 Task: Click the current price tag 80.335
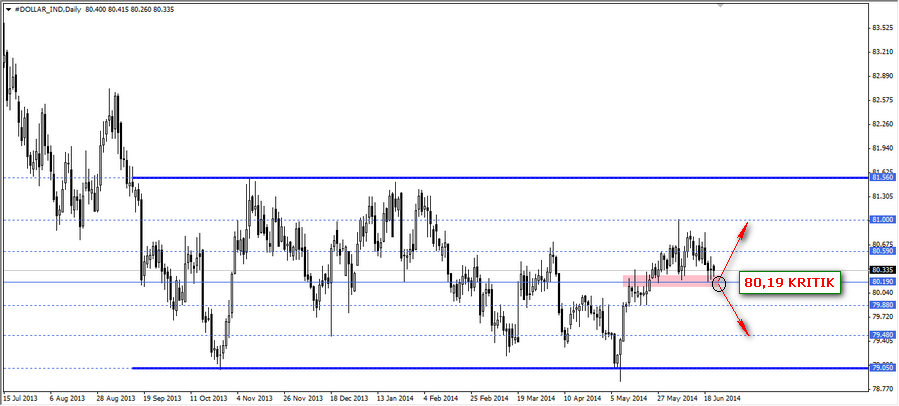(x=880, y=269)
